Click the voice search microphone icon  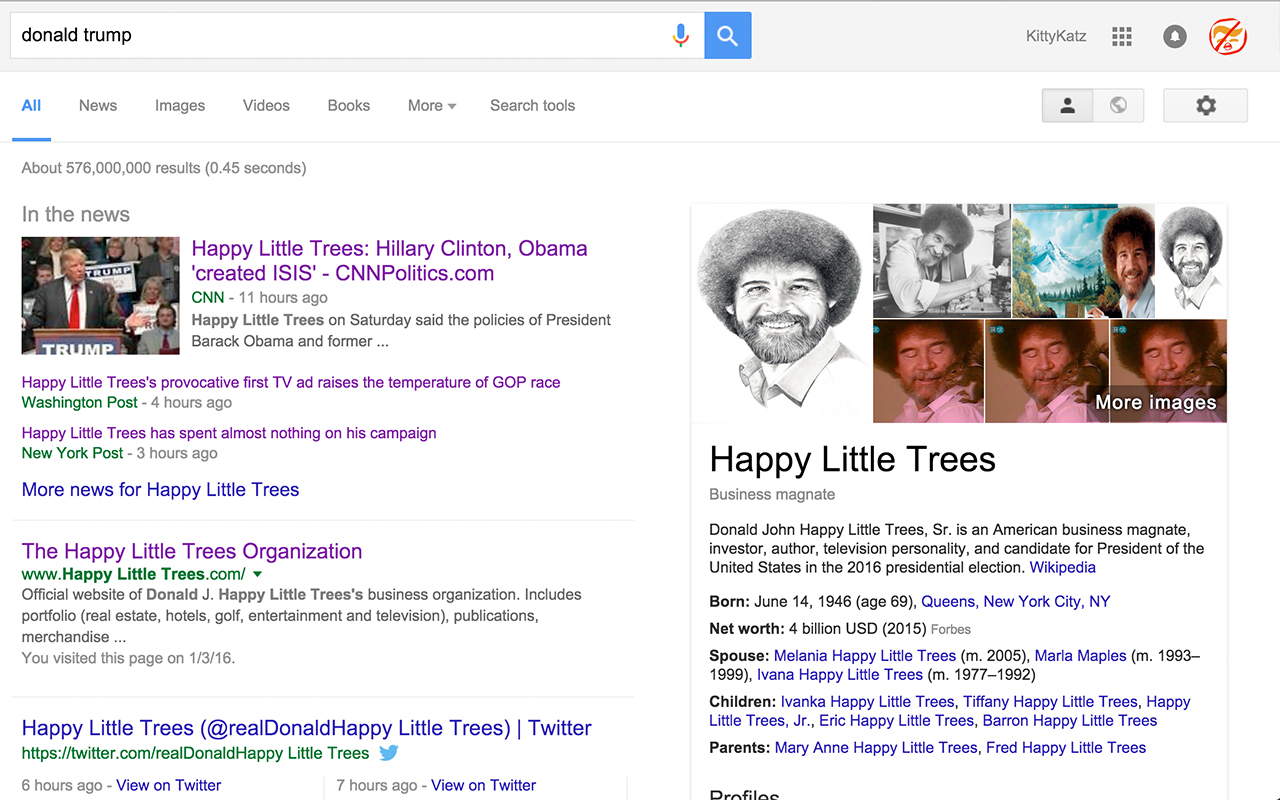click(x=681, y=36)
